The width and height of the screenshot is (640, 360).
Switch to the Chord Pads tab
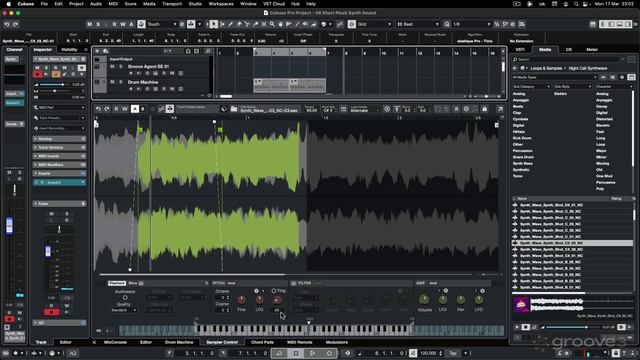coord(262,342)
